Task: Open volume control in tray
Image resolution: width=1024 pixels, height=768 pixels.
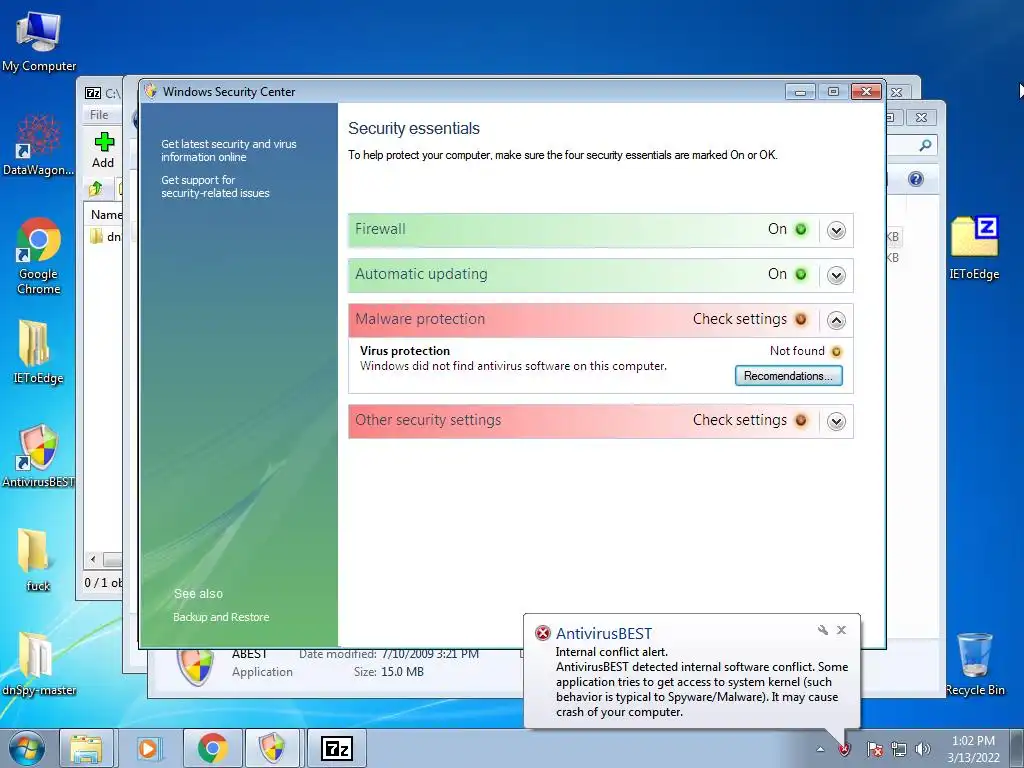Action: coord(923,750)
